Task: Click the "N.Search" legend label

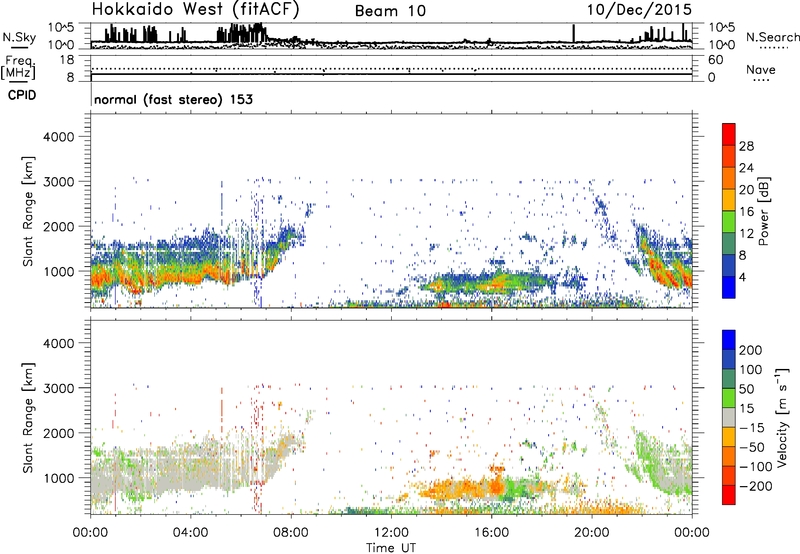Action: (772, 37)
